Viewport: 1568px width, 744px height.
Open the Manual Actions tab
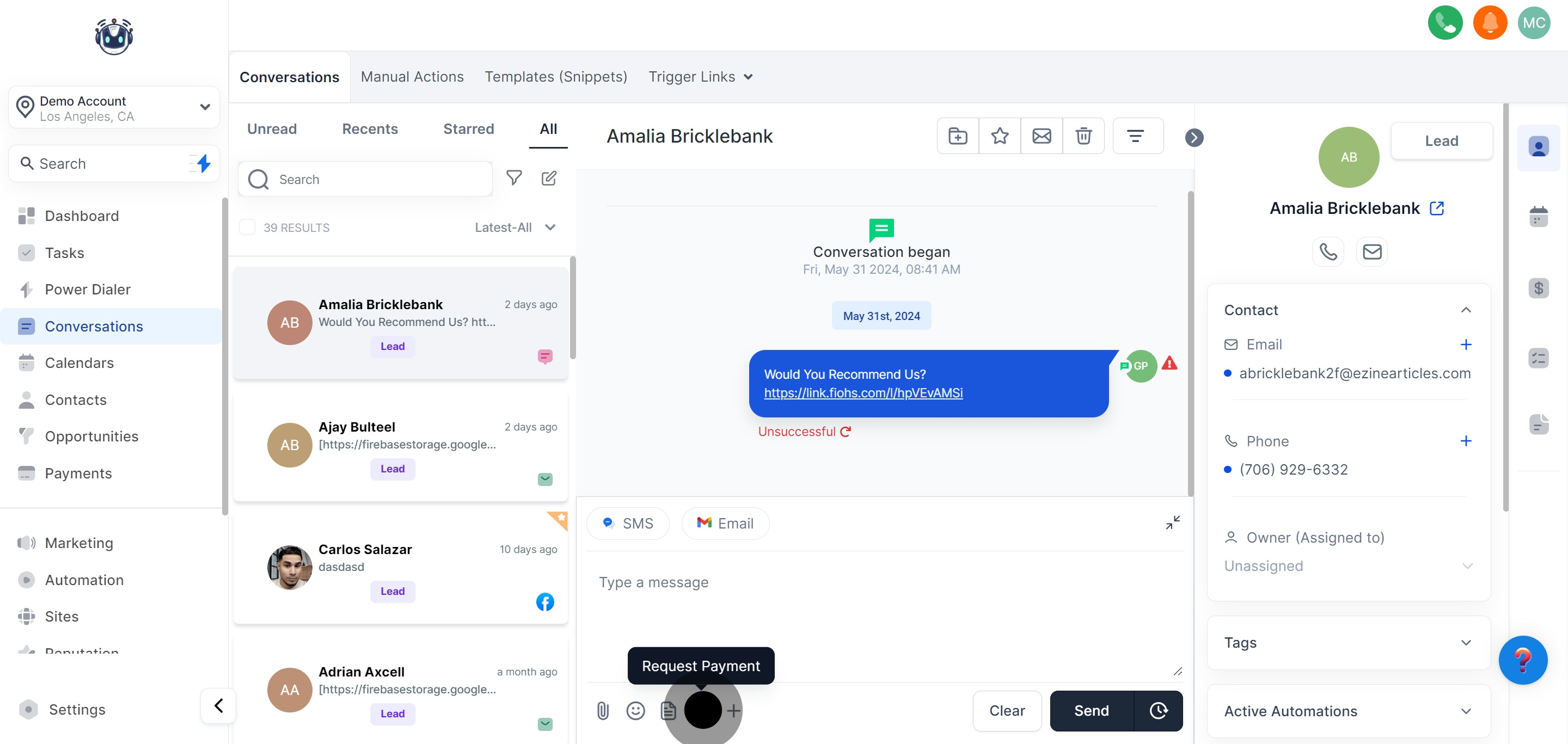(x=412, y=77)
